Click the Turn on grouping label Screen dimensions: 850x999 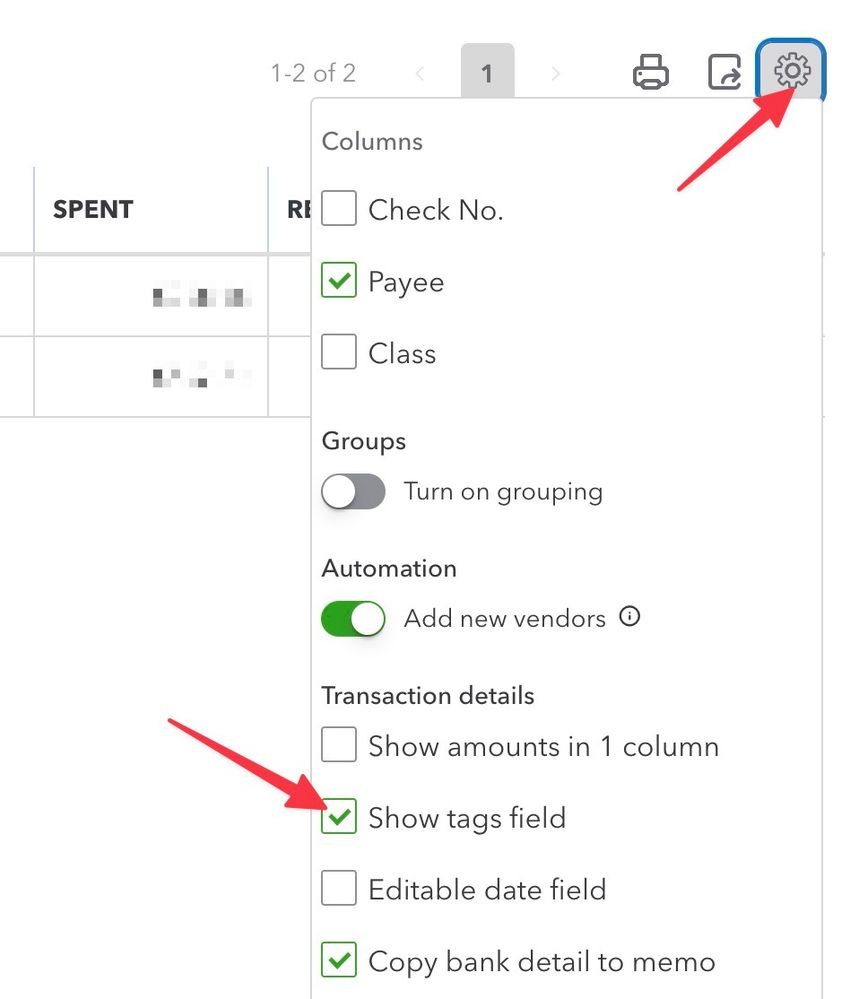point(503,492)
